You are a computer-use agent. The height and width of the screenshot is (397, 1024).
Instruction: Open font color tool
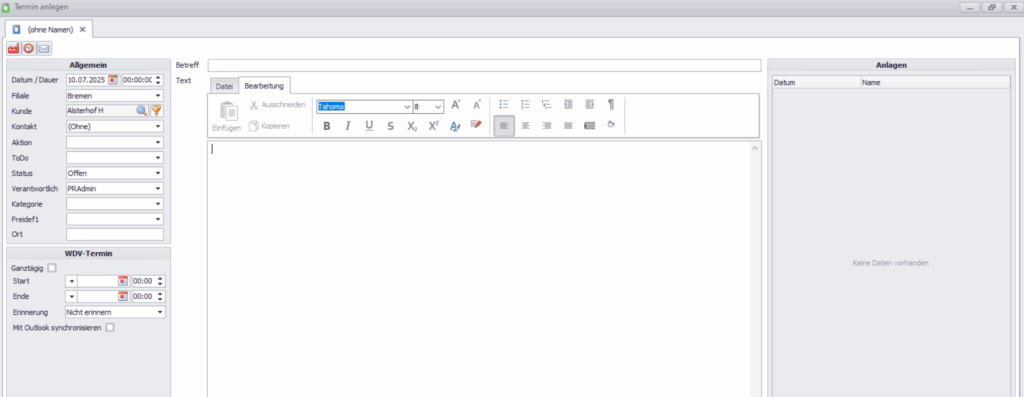point(455,126)
